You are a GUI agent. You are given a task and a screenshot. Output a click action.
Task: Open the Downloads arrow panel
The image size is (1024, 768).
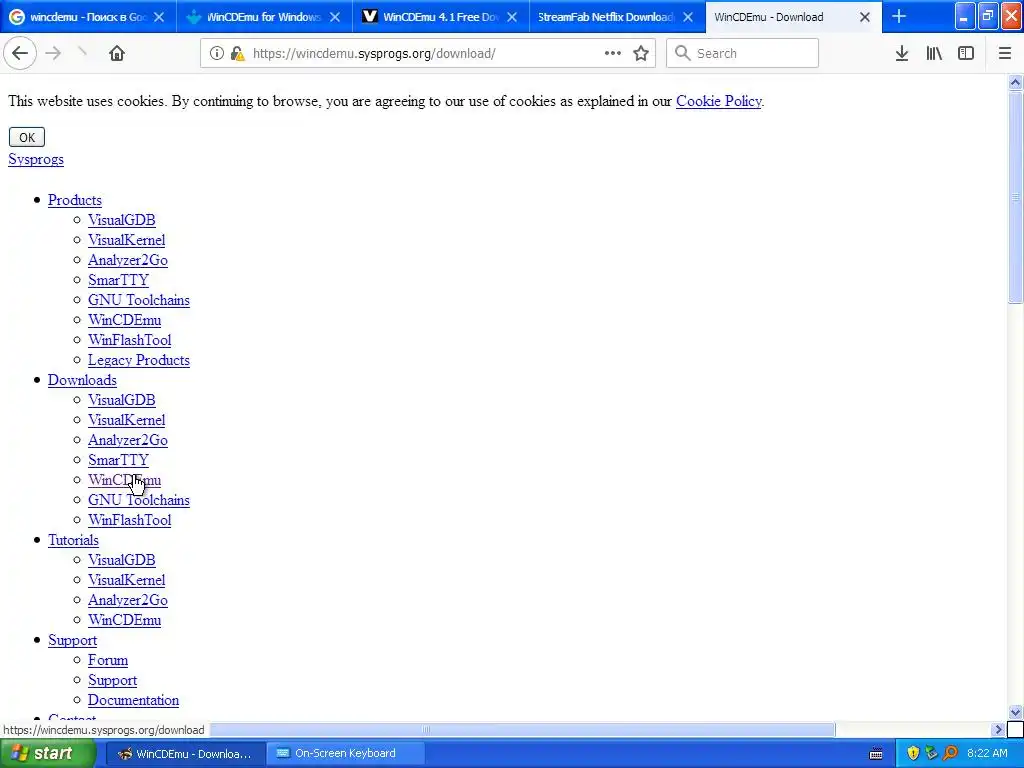click(902, 53)
